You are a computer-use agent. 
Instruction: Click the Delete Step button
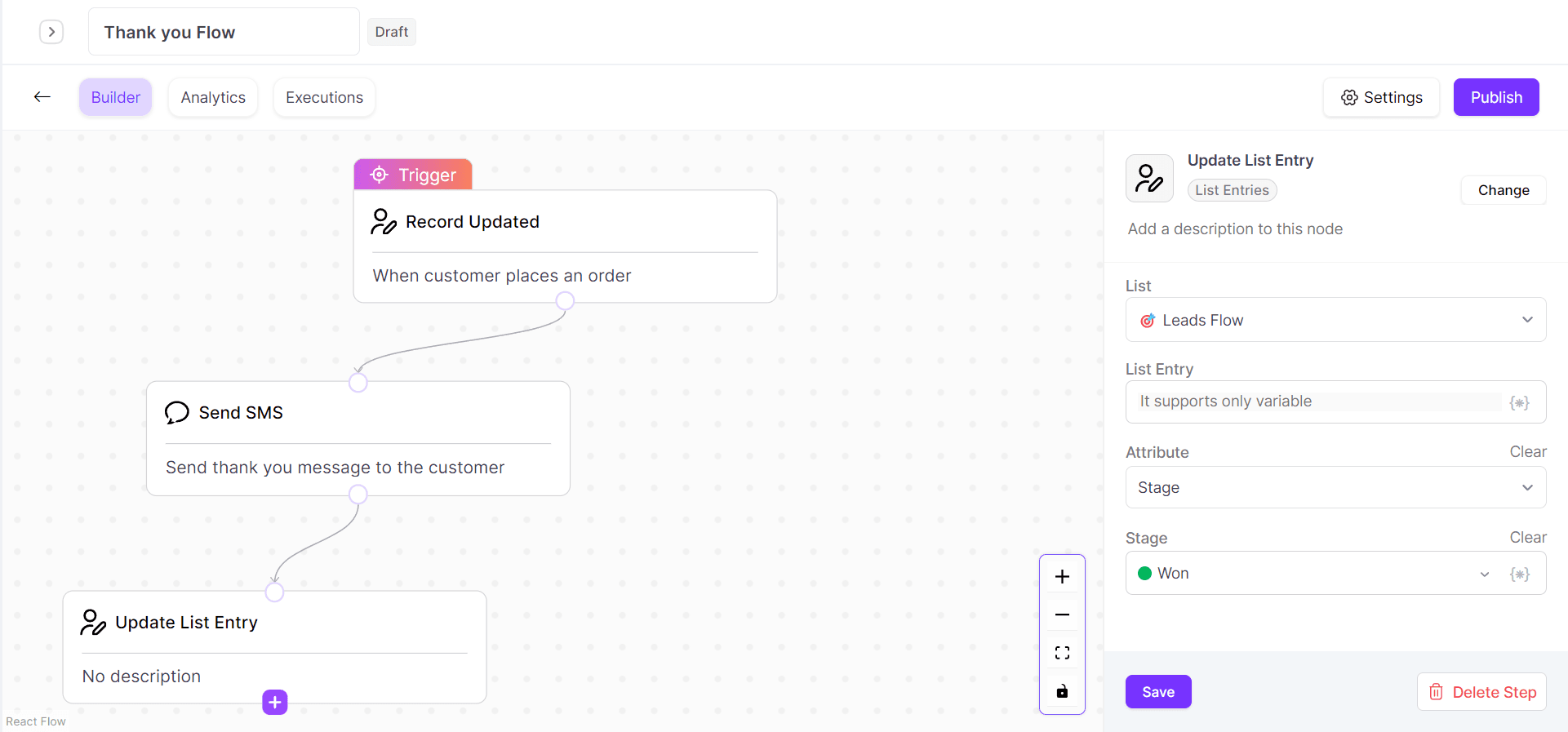coord(1481,692)
